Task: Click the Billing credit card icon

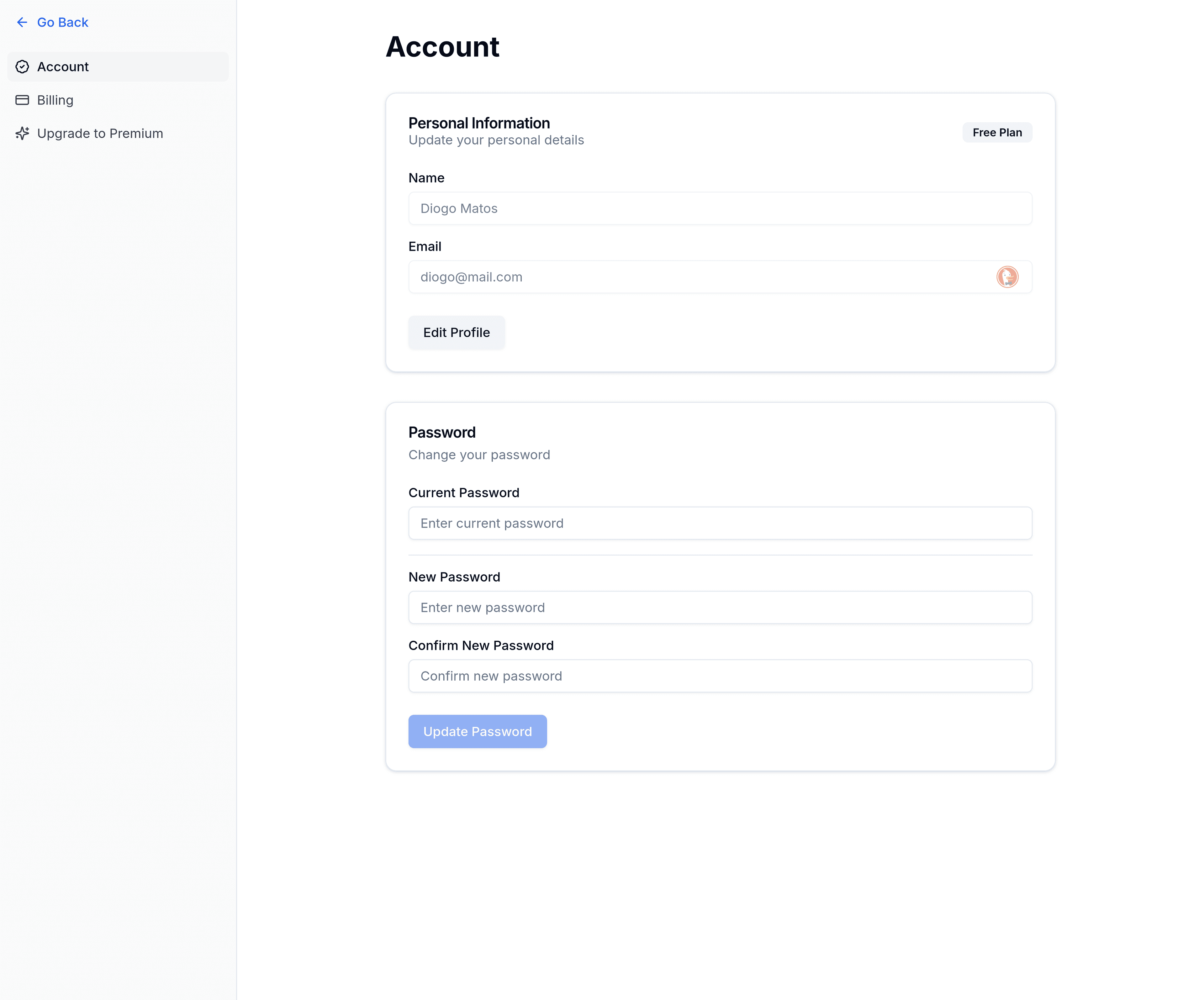Action: click(x=22, y=100)
